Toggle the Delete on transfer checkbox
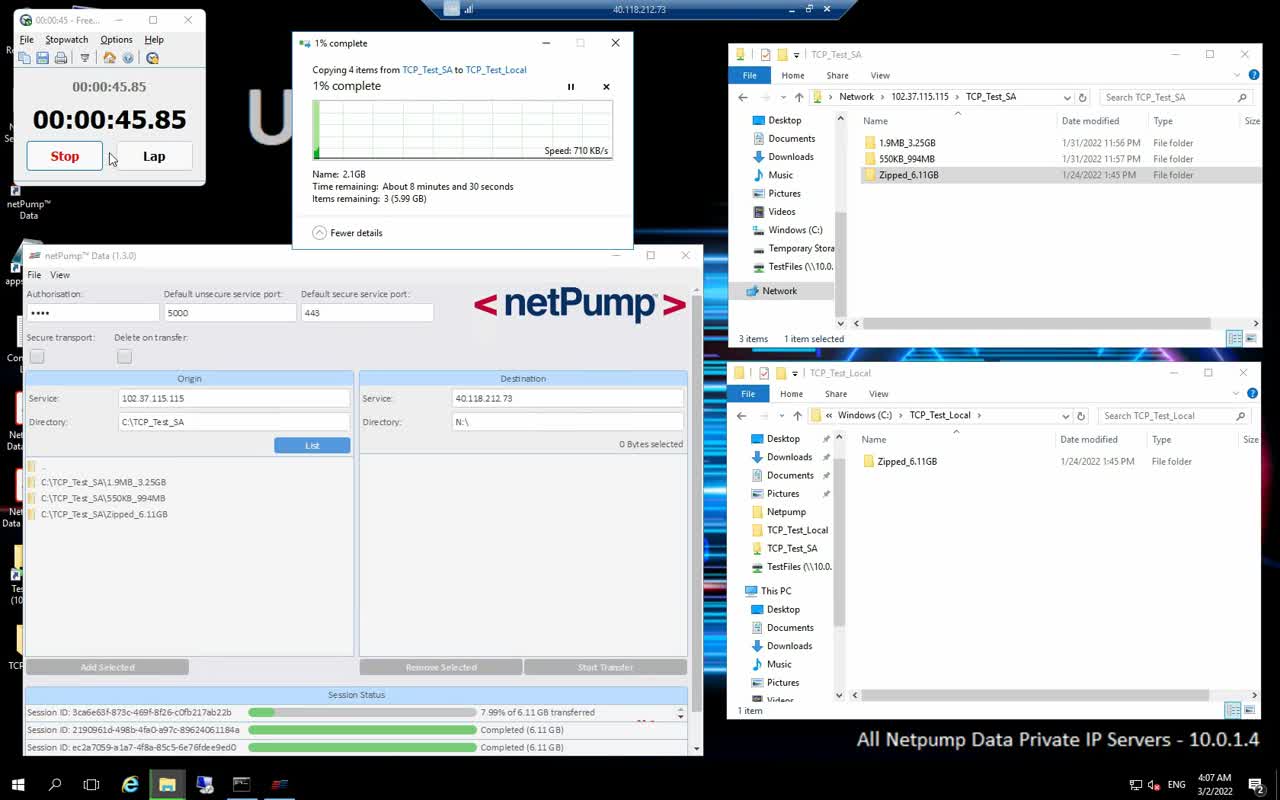The image size is (1280, 800). (124, 357)
